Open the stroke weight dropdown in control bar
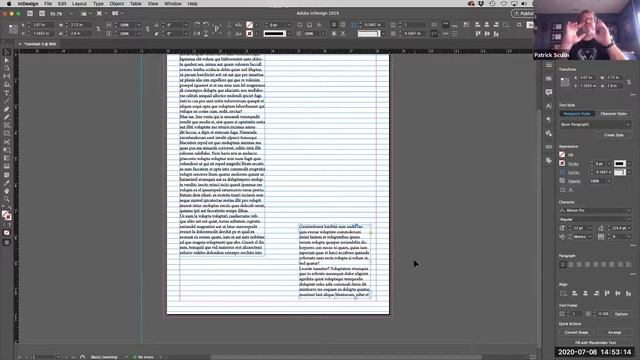Image resolution: width=640 pixels, height=360 pixels. [289, 25]
